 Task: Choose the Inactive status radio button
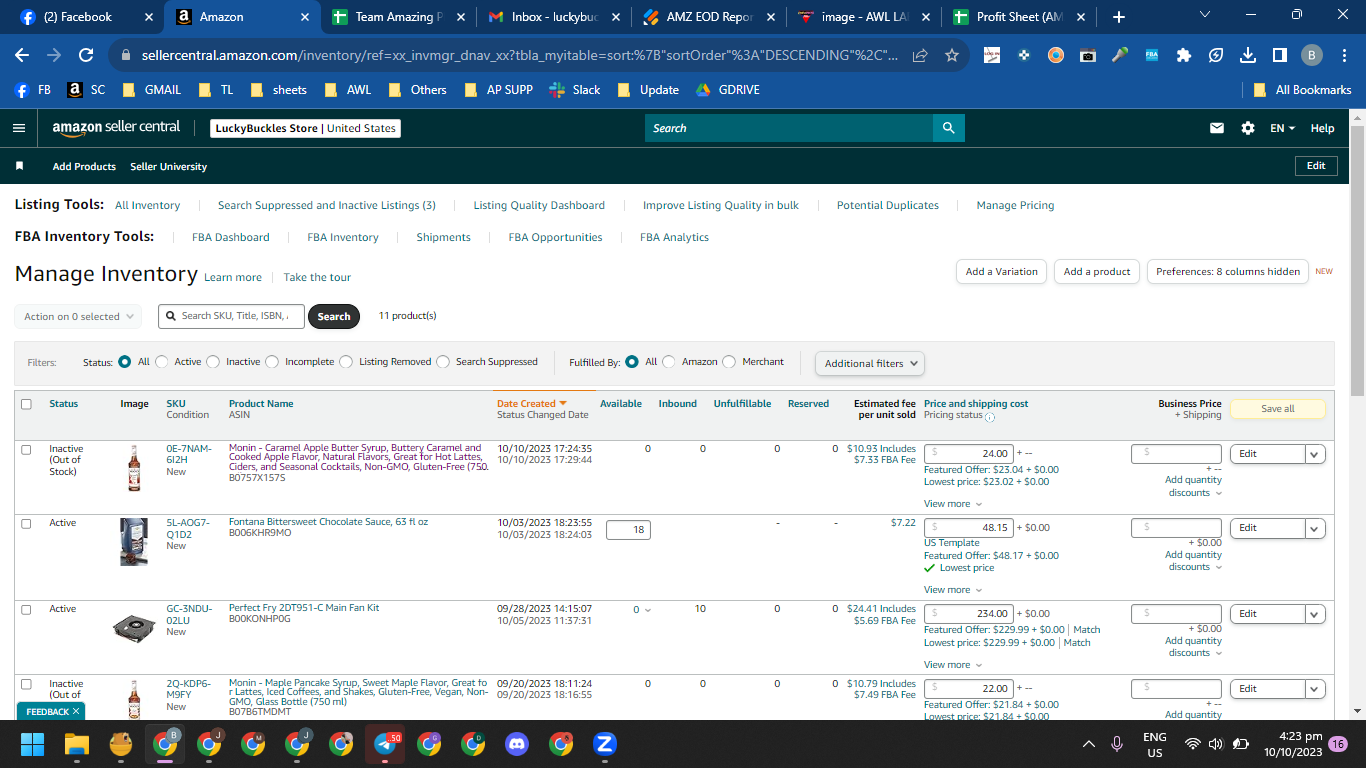tap(213, 362)
